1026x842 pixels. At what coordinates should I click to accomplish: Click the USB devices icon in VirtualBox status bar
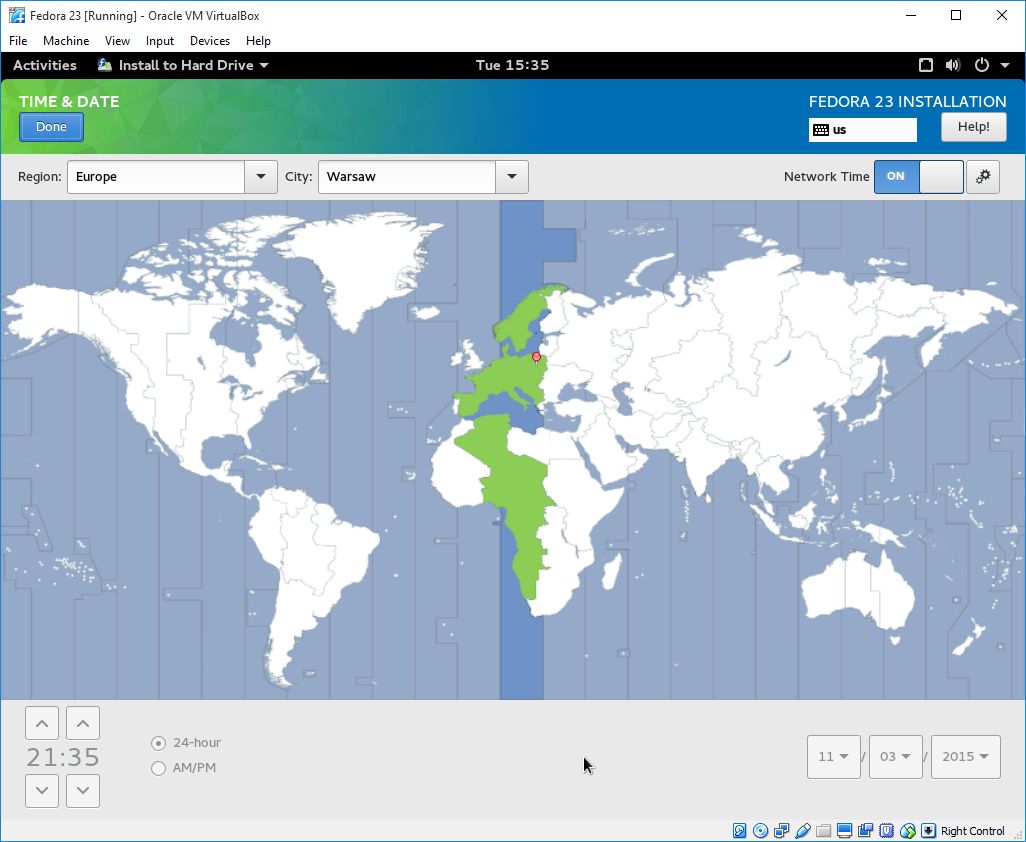pos(802,831)
